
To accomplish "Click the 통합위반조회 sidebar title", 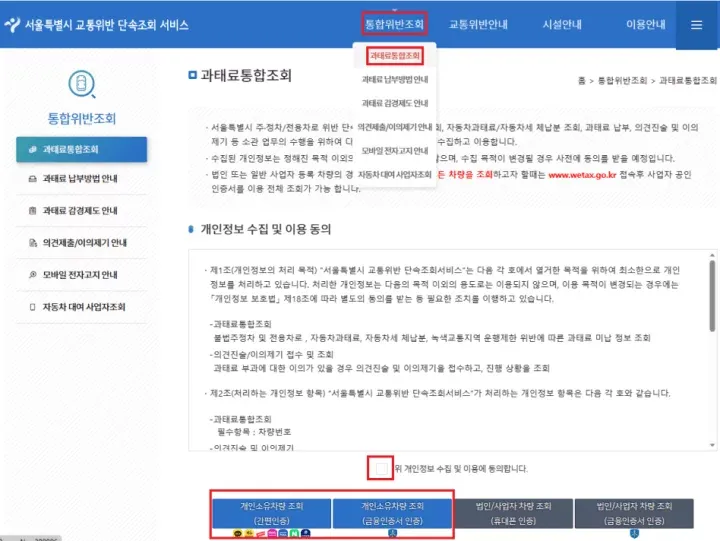I will (82, 119).
